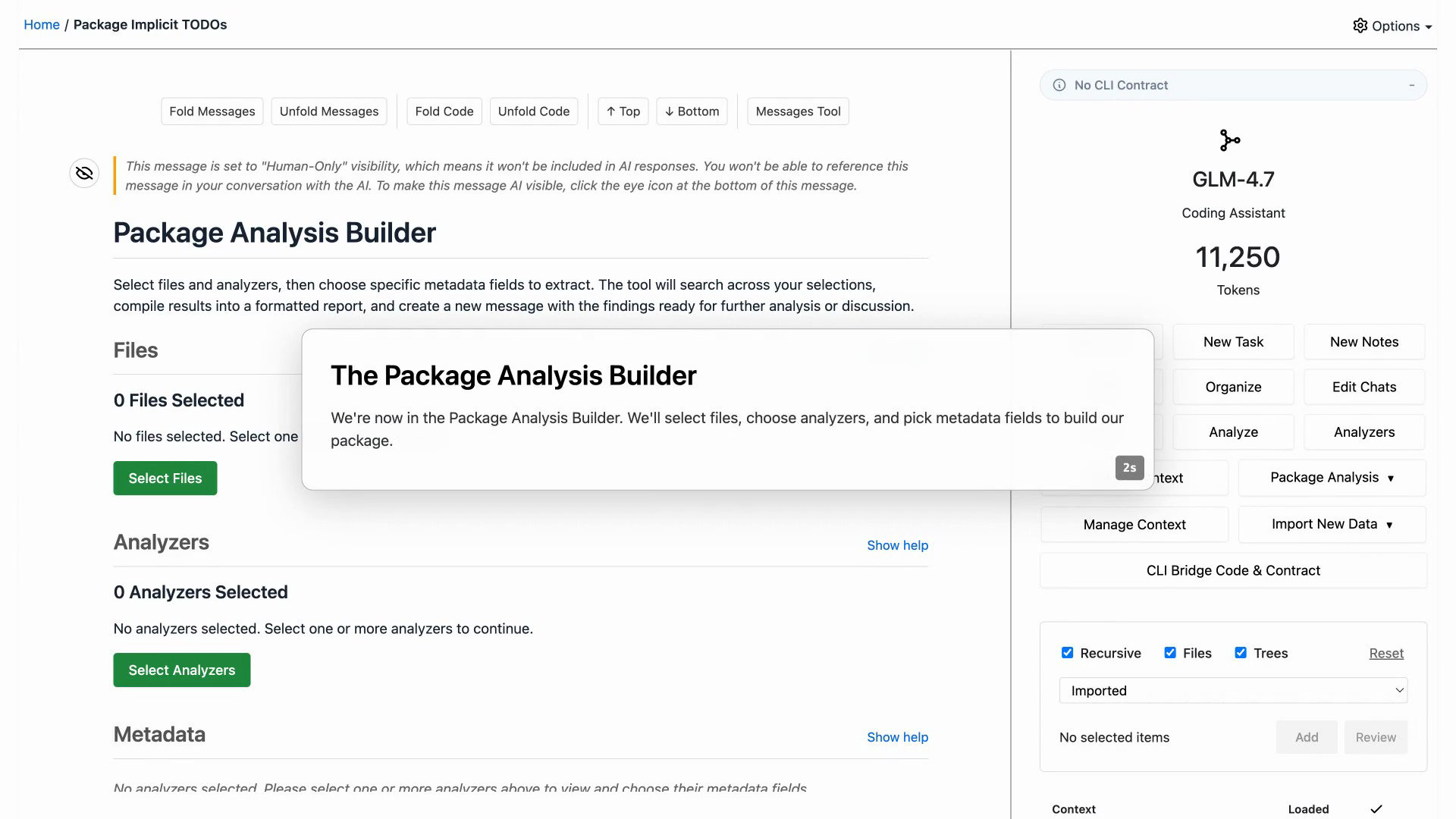This screenshot has width=1456, height=819.
Task: Click Unfold Code button
Action: point(534,111)
